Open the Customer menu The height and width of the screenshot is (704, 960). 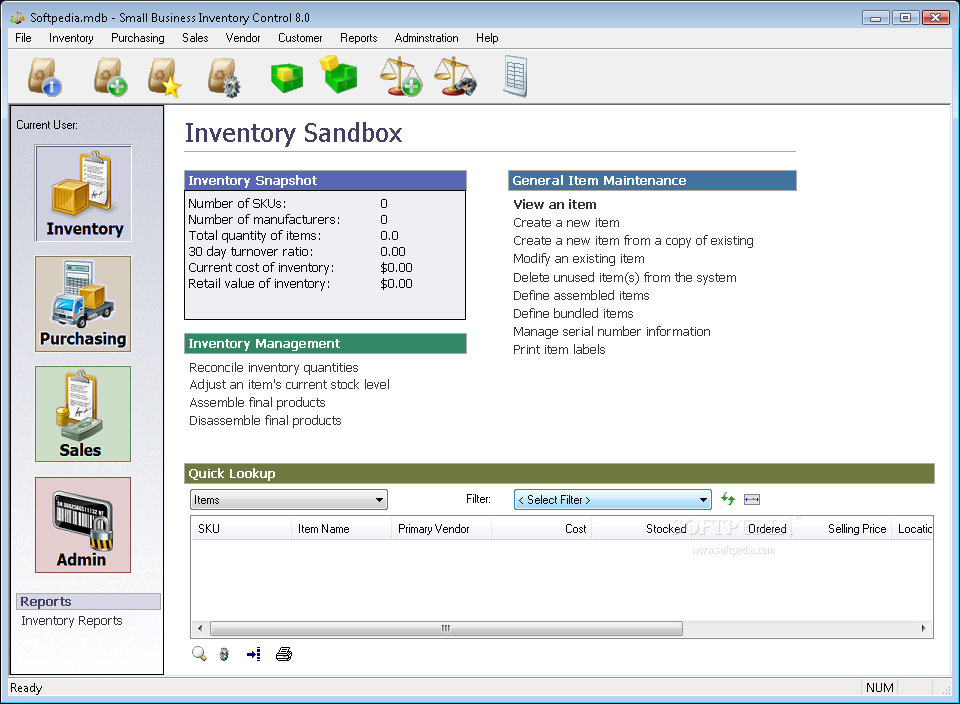click(x=300, y=38)
